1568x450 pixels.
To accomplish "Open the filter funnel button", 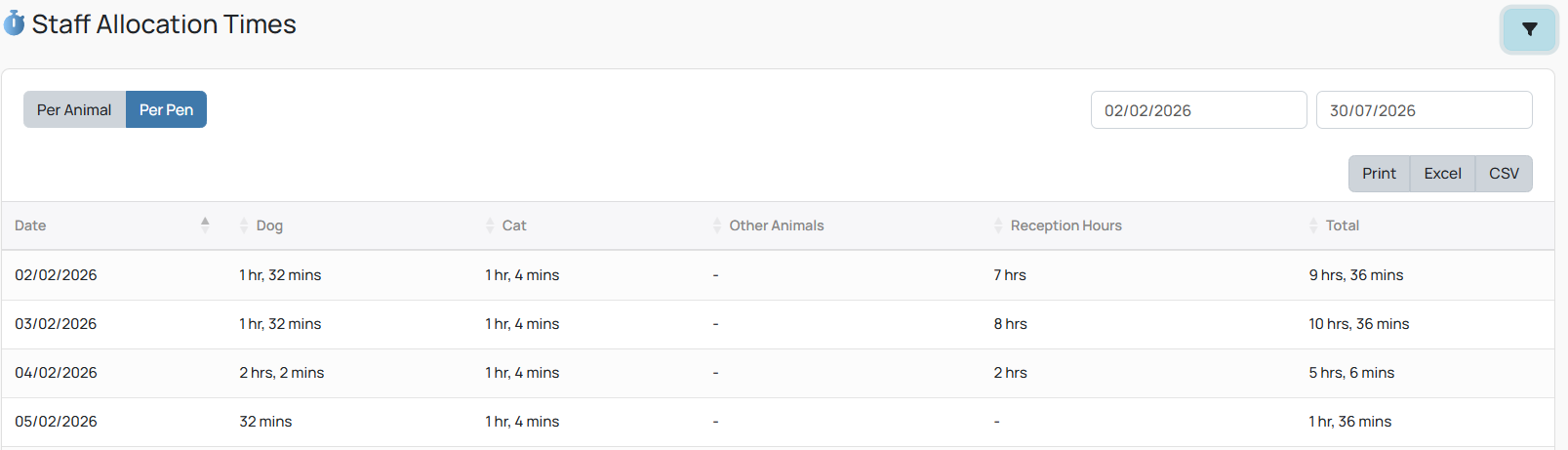I will coord(1529,29).
